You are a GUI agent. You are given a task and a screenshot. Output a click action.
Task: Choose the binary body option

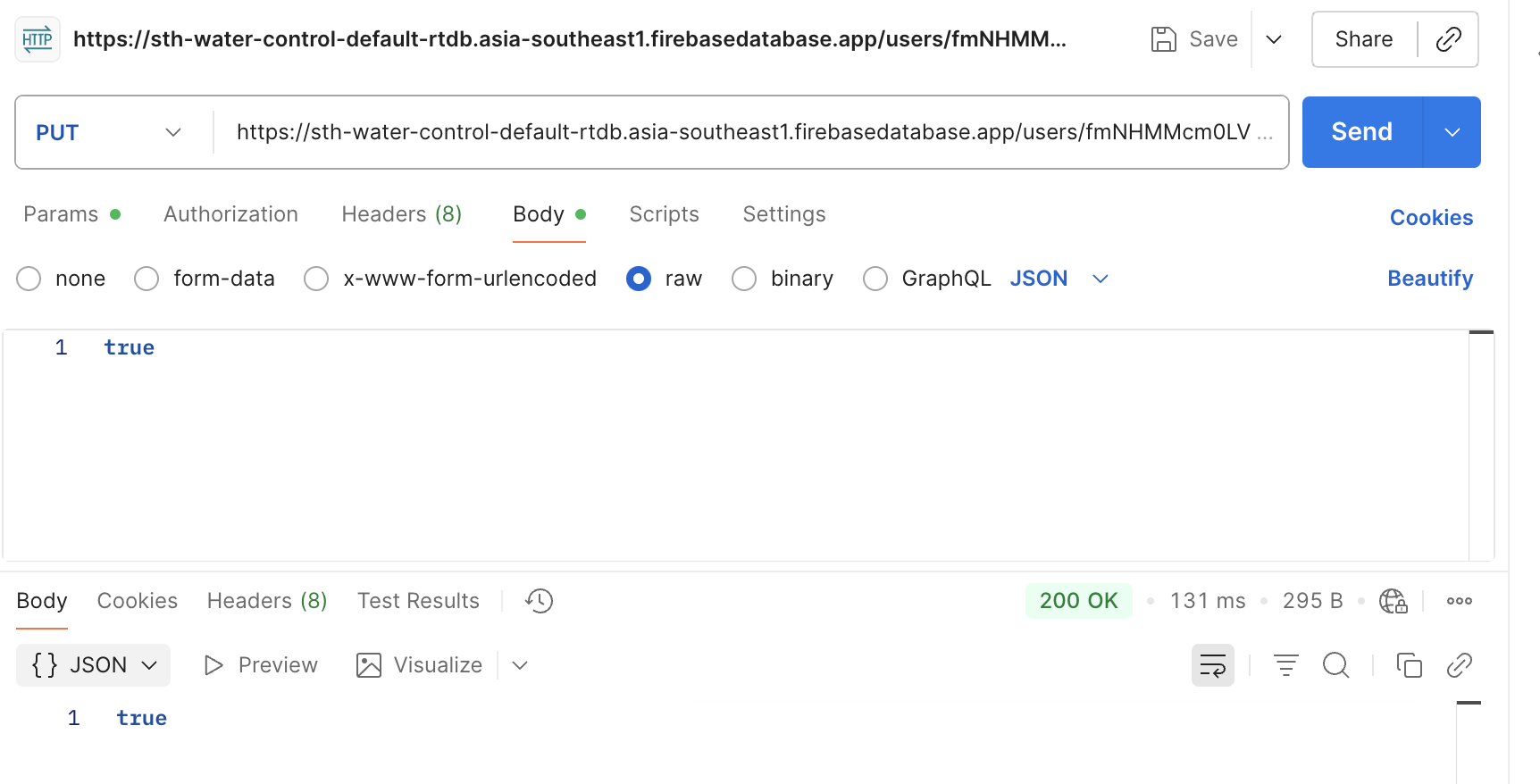click(x=744, y=279)
